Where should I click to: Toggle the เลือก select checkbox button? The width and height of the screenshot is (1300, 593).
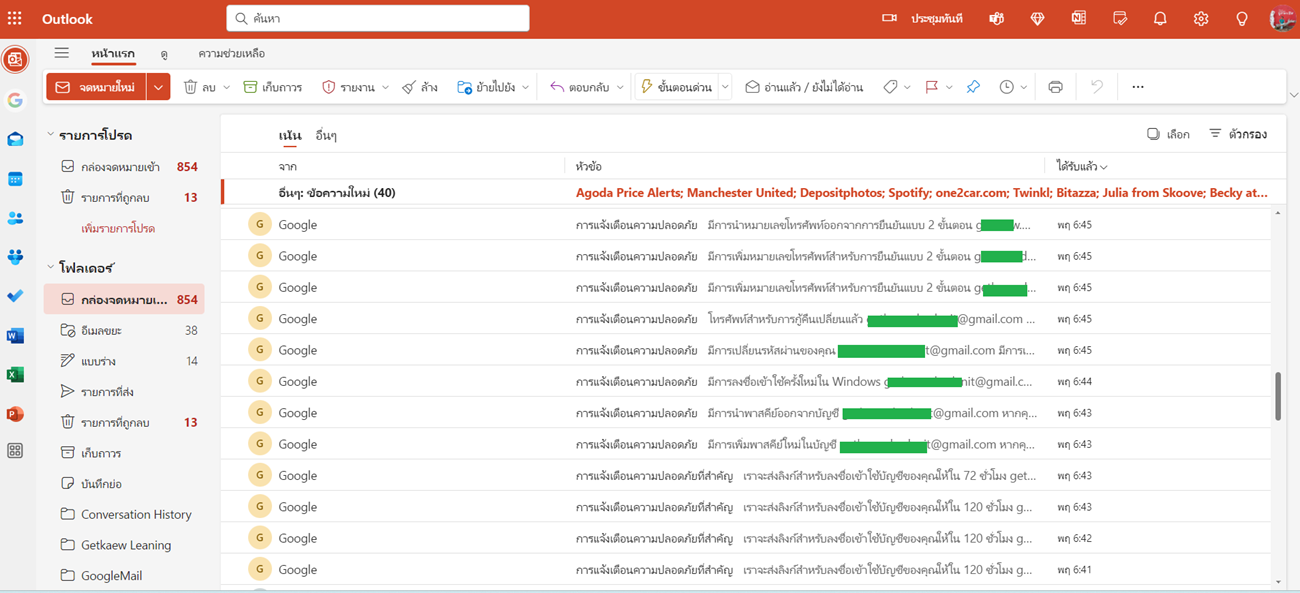pos(1167,134)
